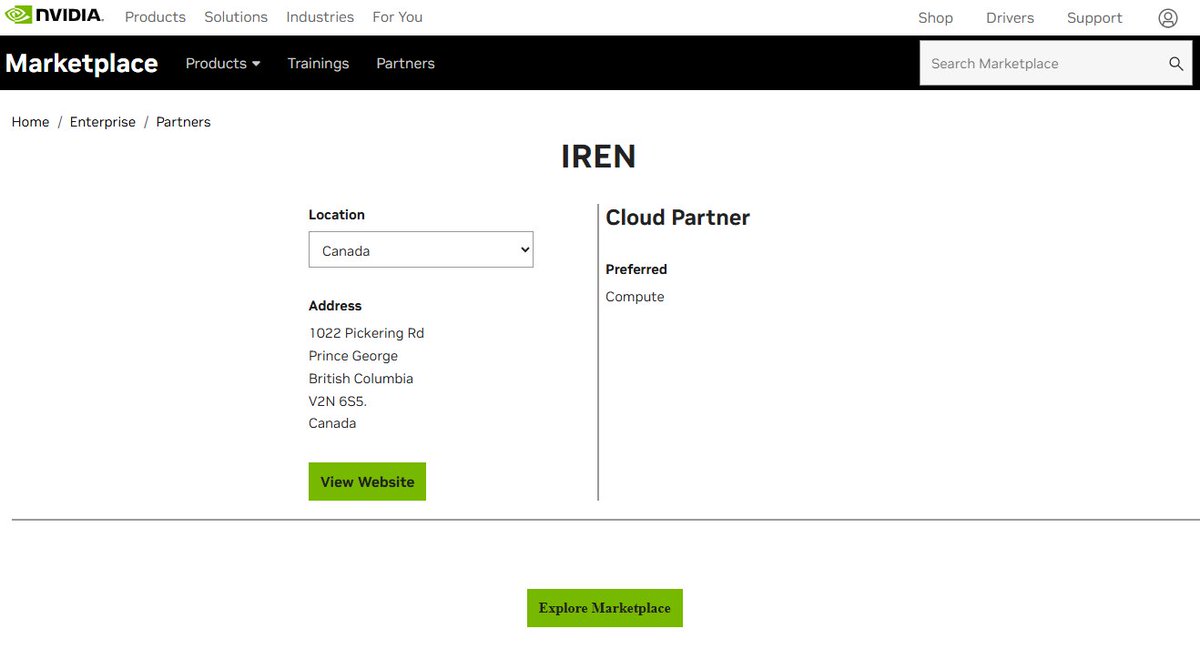This screenshot has height=649, width=1200.
Task: Click the British Columbia text
Action: tap(361, 378)
